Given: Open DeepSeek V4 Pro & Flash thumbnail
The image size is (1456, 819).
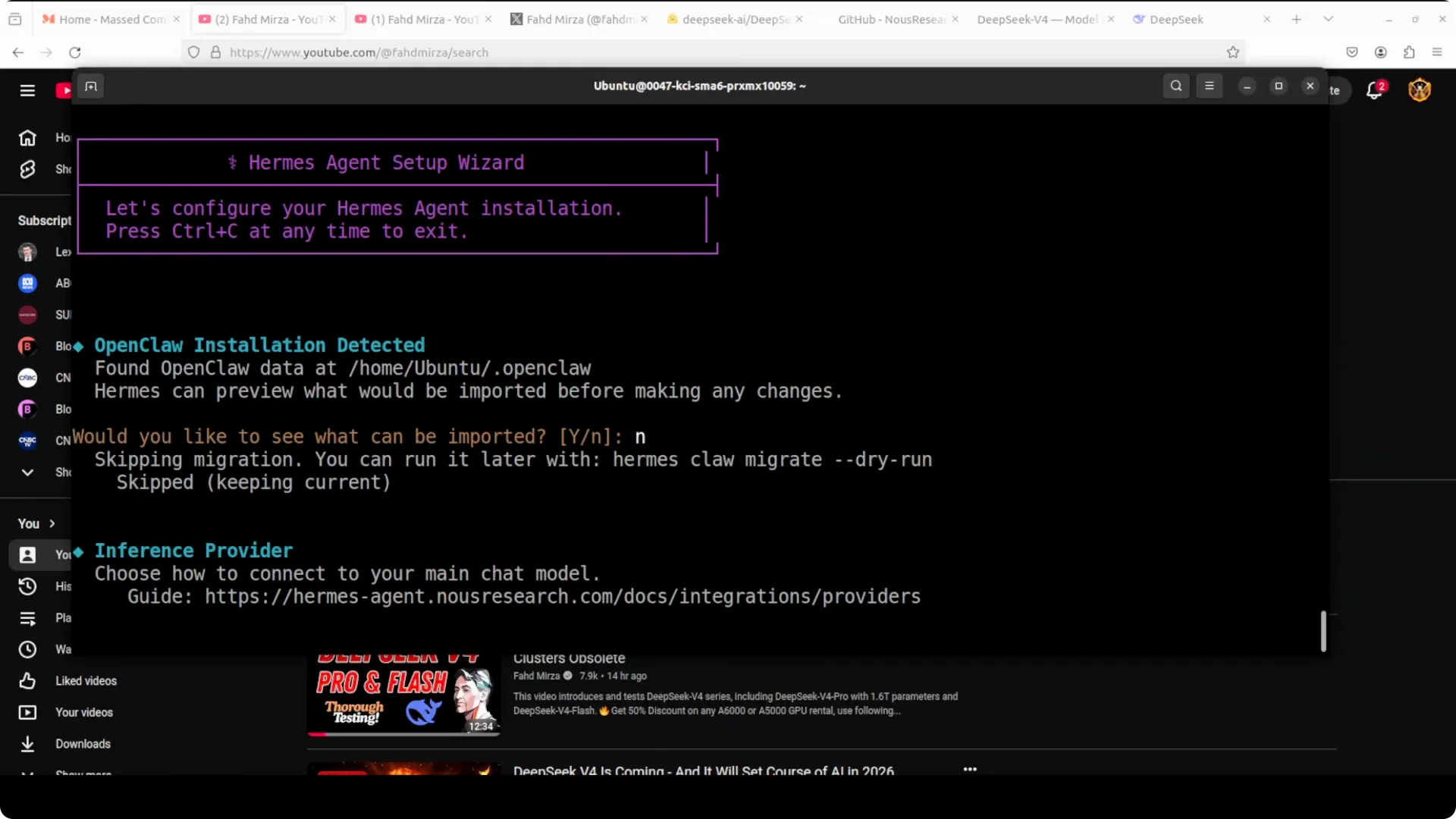Looking at the screenshot, I should coord(403,694).
